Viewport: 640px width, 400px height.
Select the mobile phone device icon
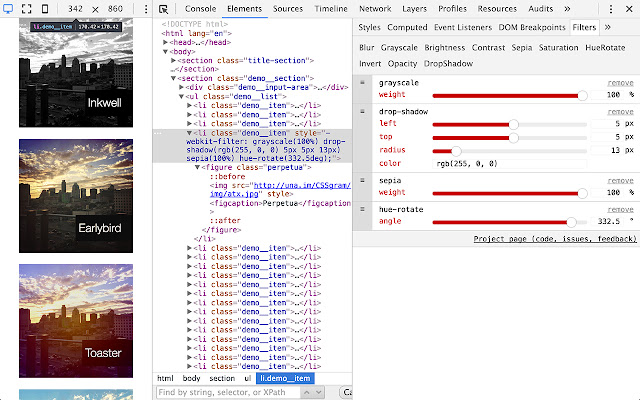coord(45,9)
